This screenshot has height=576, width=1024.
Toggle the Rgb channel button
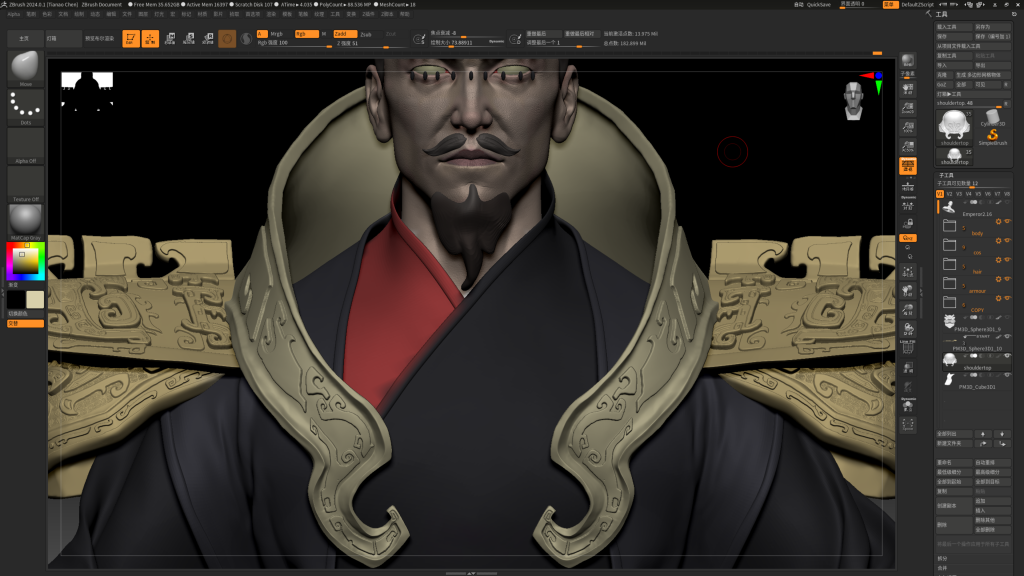point(306,34)
